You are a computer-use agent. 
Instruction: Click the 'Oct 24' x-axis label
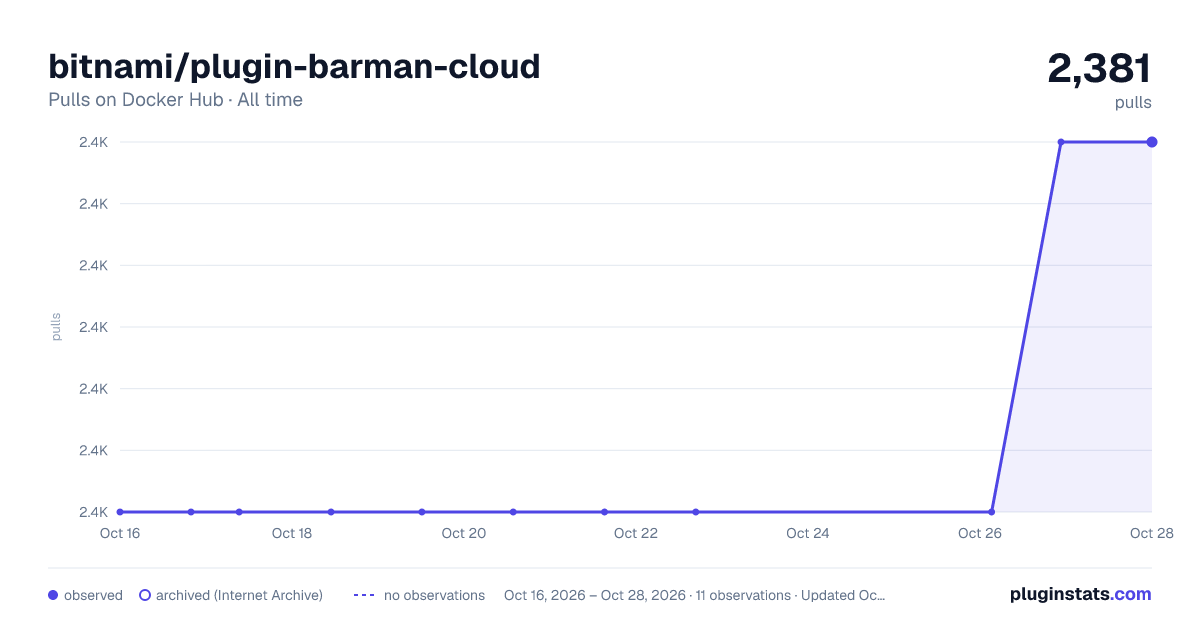tap(808, 533)
